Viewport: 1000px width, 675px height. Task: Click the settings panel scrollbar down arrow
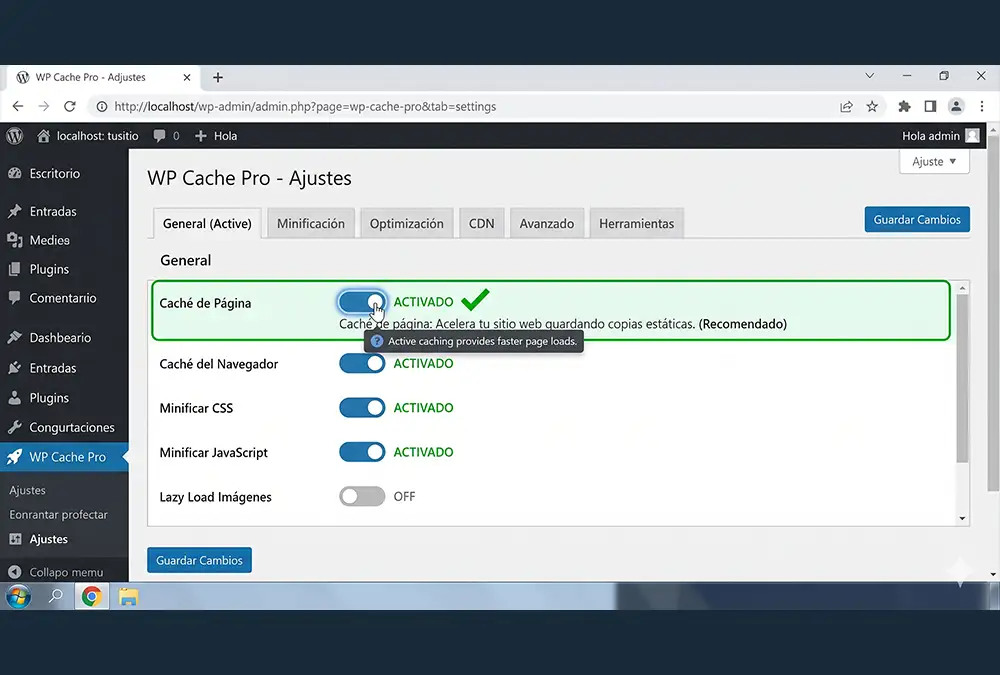[962, 518]
